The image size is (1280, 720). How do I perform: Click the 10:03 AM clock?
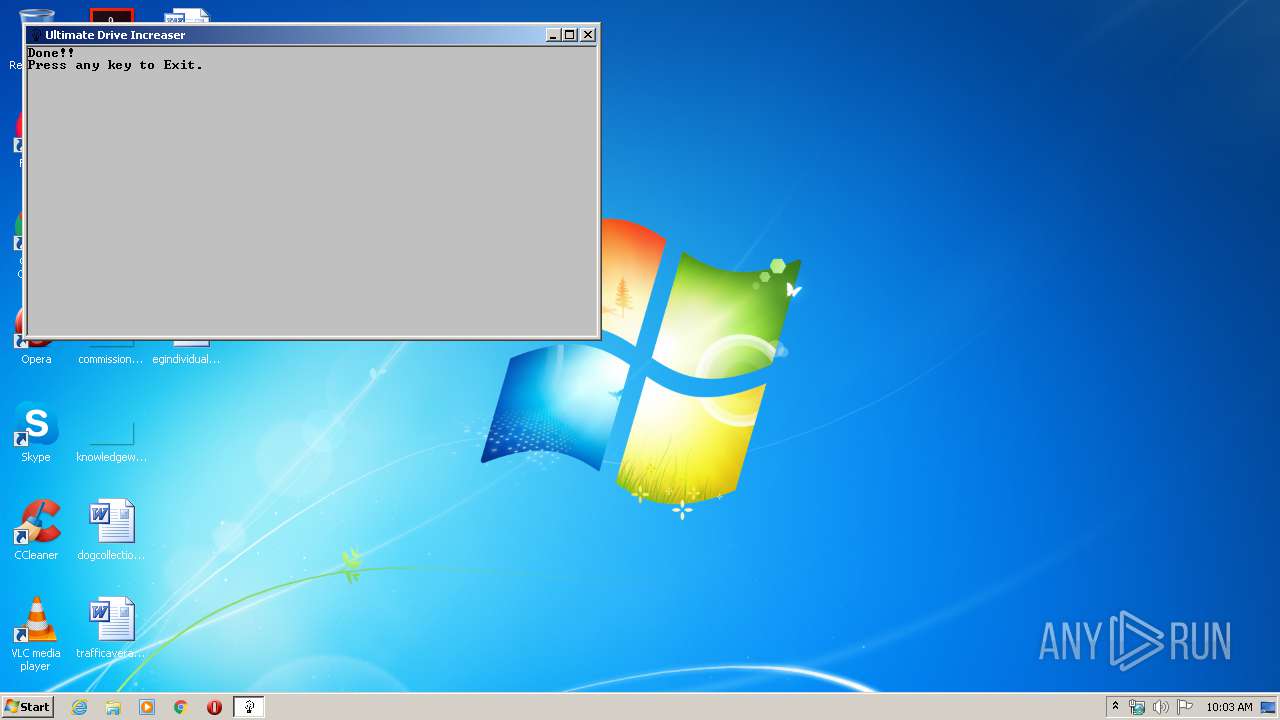coord(1229,707)
